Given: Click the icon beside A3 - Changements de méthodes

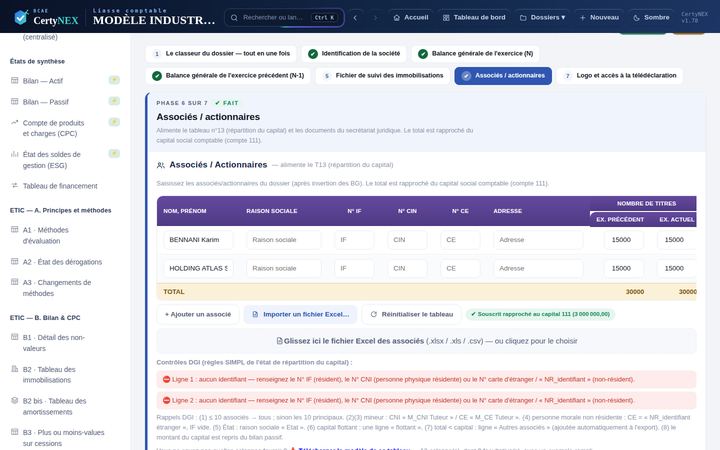Looking at the screenshot, I should click(x=15, y=282).
